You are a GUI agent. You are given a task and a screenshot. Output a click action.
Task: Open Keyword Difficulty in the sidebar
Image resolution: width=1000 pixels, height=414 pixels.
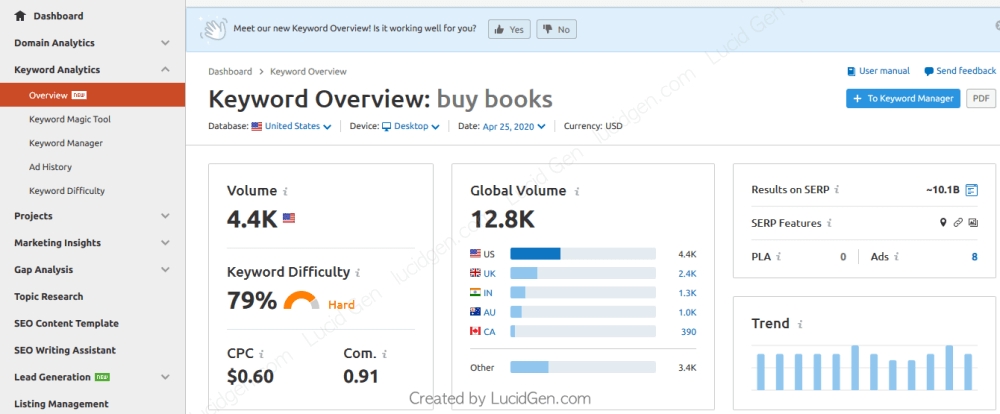[x=67, y=190]
